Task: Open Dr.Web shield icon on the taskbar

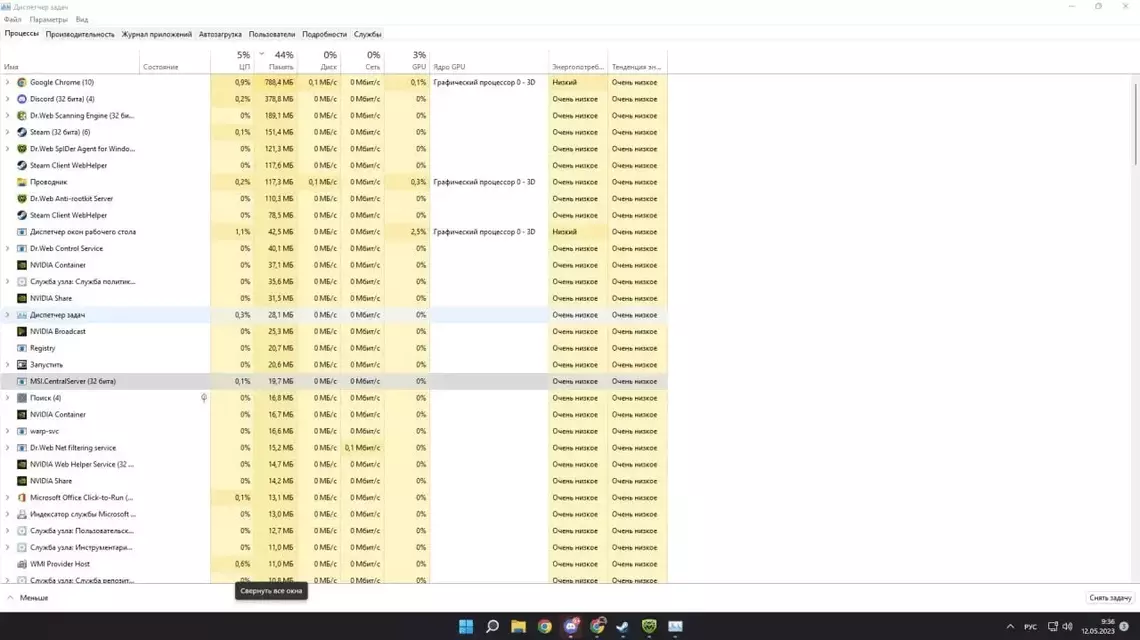Action: (x=649, y=626)
